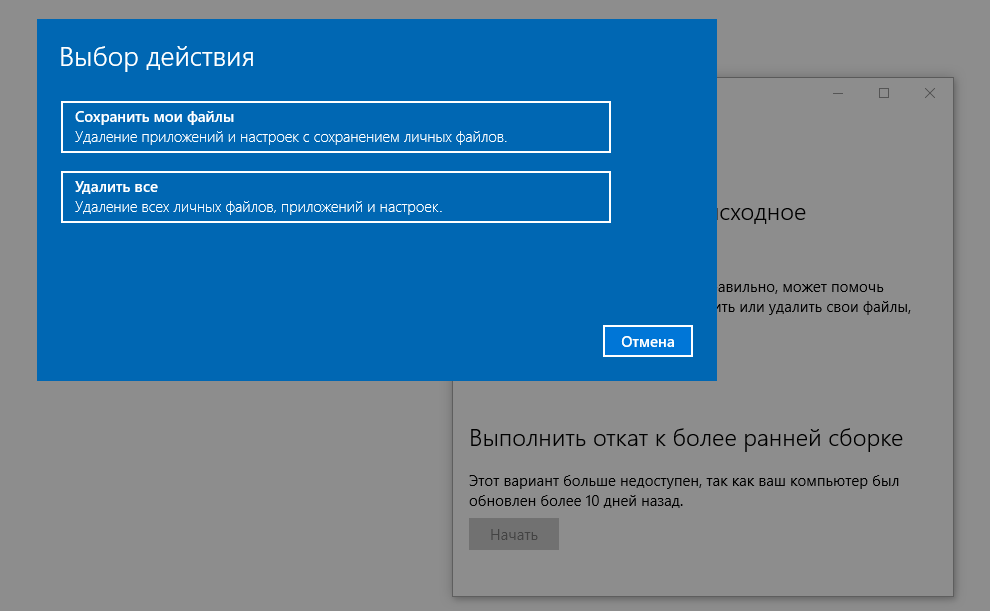
Task: Click 'Выполнить откат к более ранней сборке' heading
Action: click(686, 438)
